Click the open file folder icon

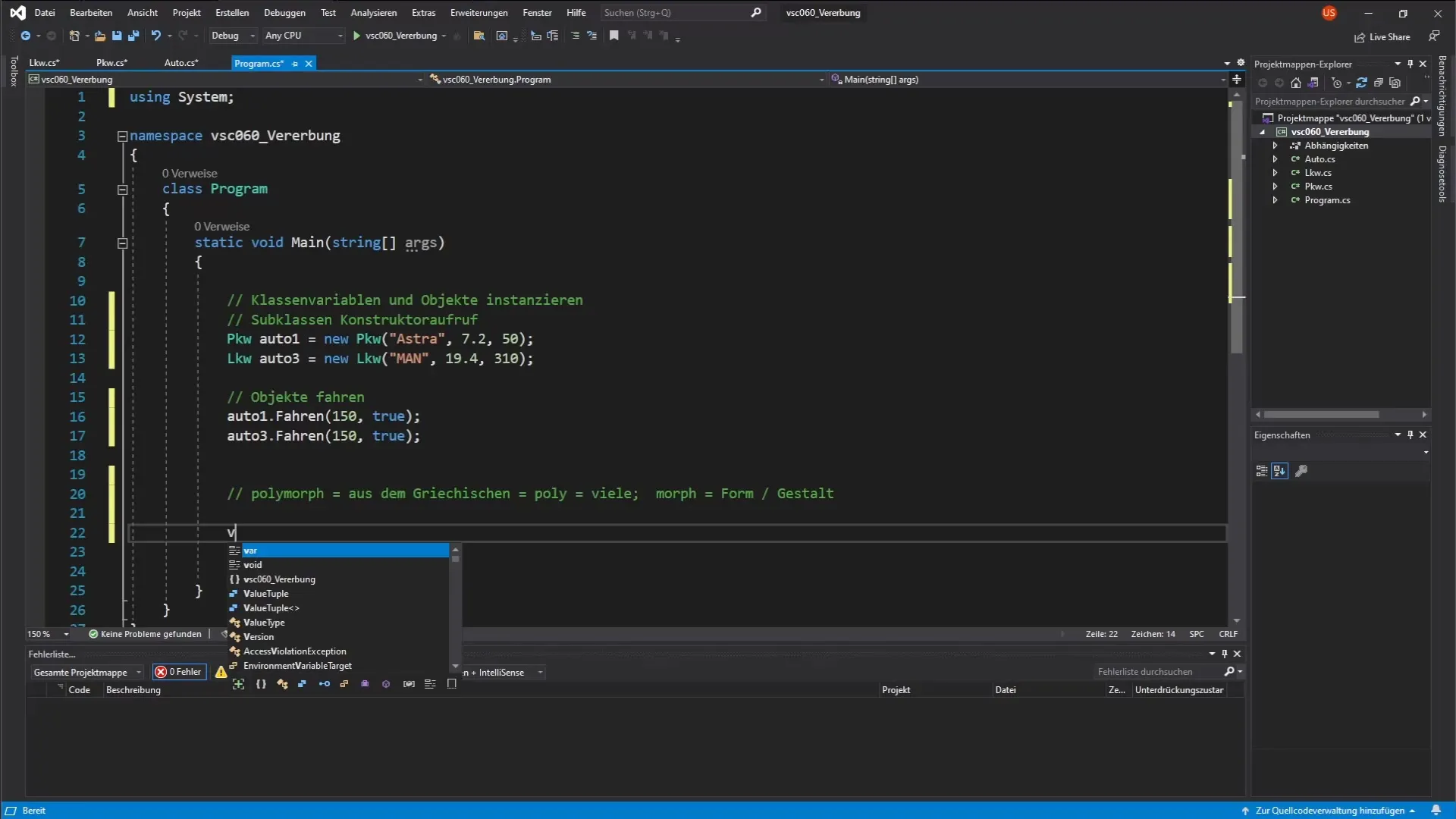pyautogui.click(x=100, y=36)
